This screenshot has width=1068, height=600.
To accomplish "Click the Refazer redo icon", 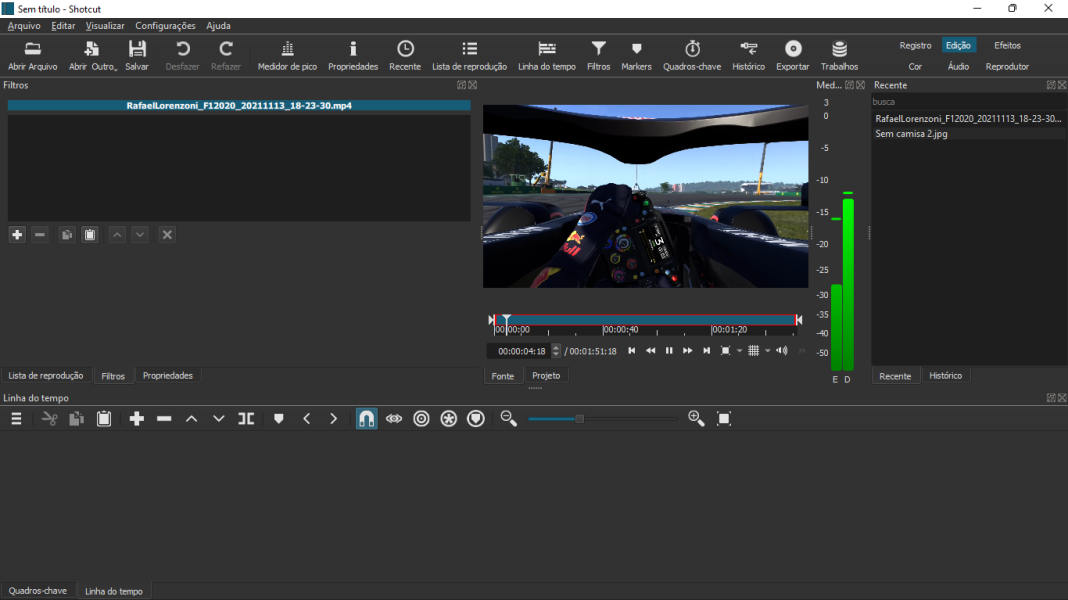I will 225,55.
